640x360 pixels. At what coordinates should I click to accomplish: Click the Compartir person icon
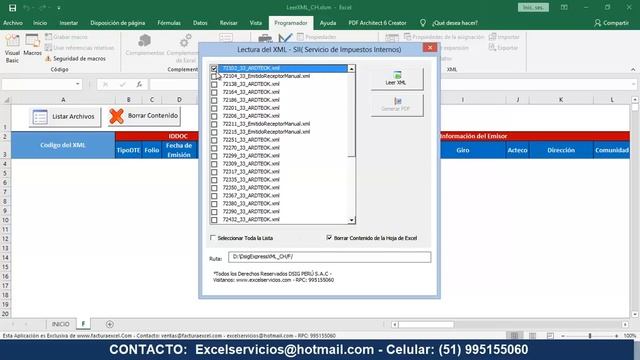coord(598,23)
